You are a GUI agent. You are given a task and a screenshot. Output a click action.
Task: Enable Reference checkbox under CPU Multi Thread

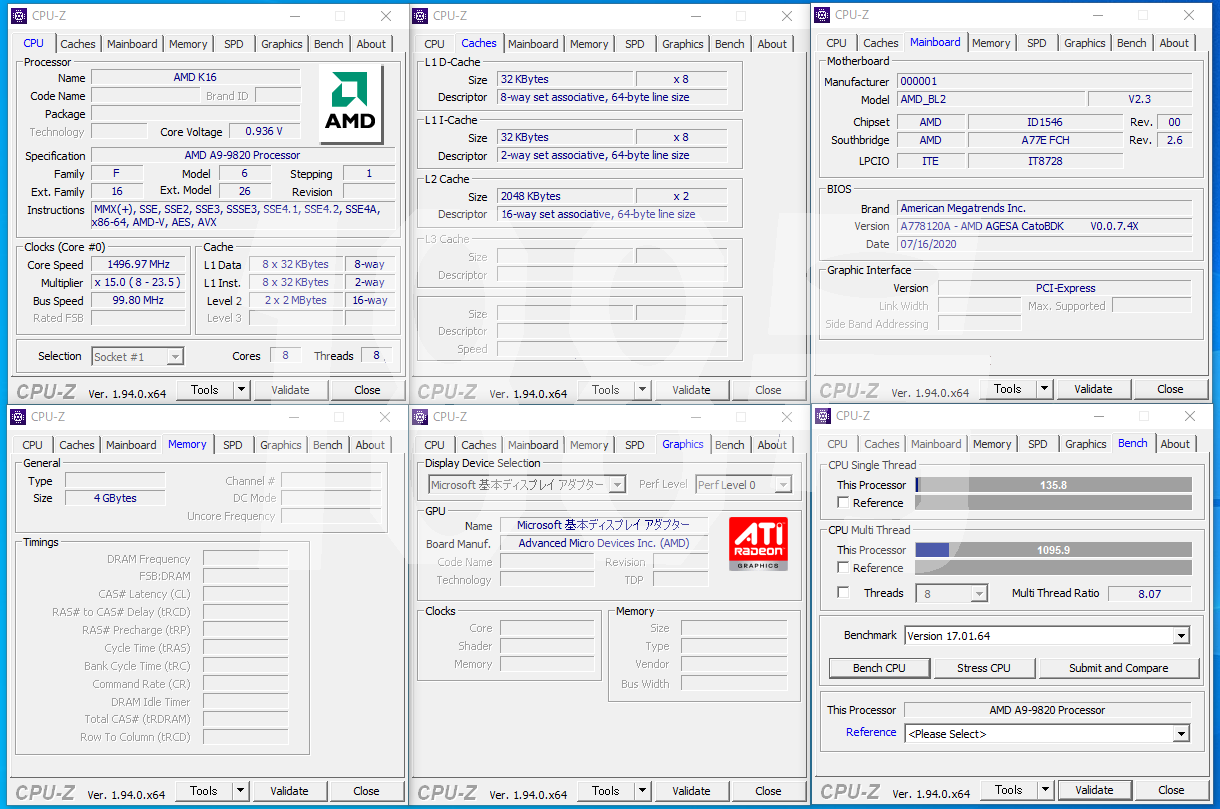click(x=843, y=568)
